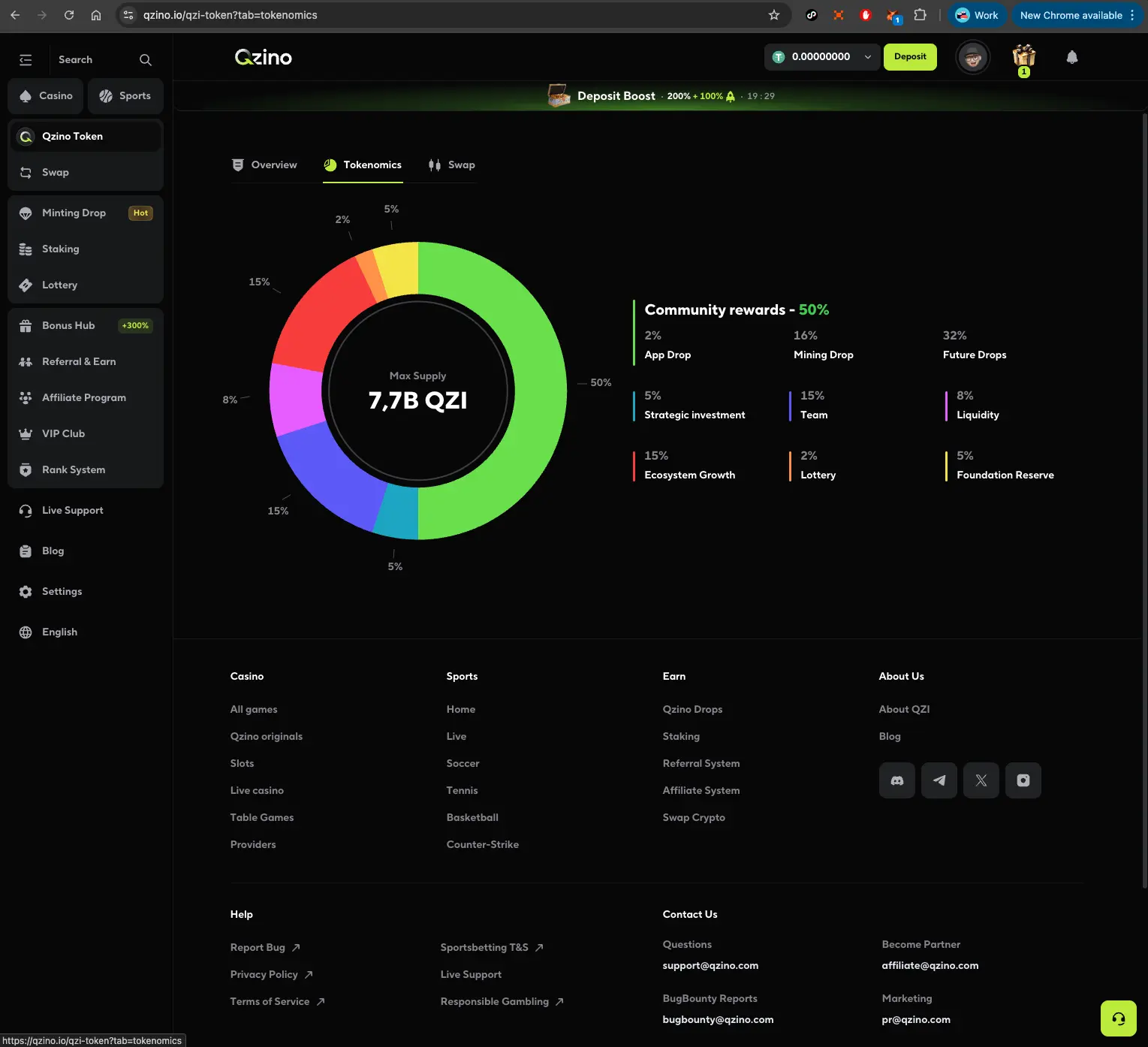Screen dimensions: 1148x1047
Task: Click the sidebar search magnifier icon
Action: [146, 60]
